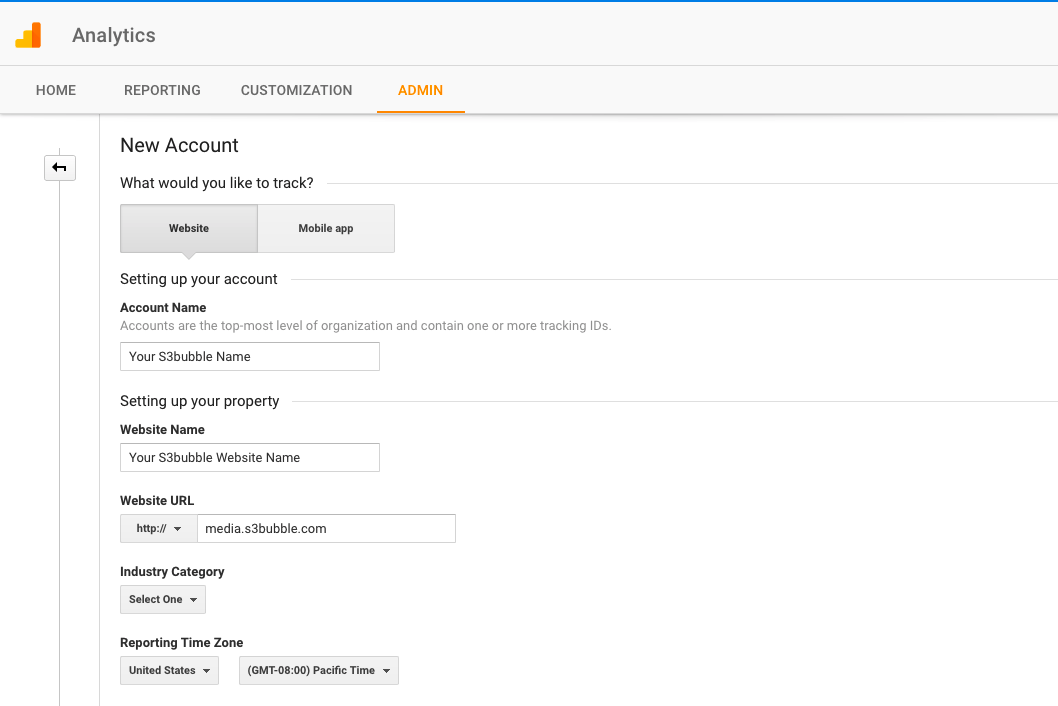The width and height of the screenshot is (1058, 706).
Task: Click the New Account heading
Action: point(179,145)
